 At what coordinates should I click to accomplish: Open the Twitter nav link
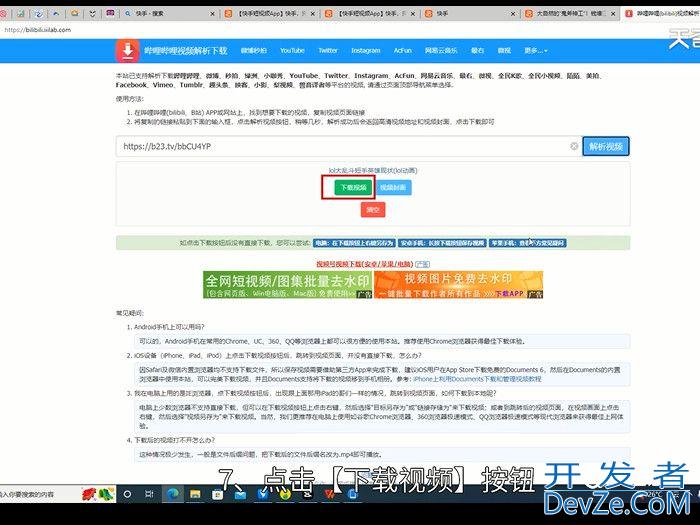point(328,51)
